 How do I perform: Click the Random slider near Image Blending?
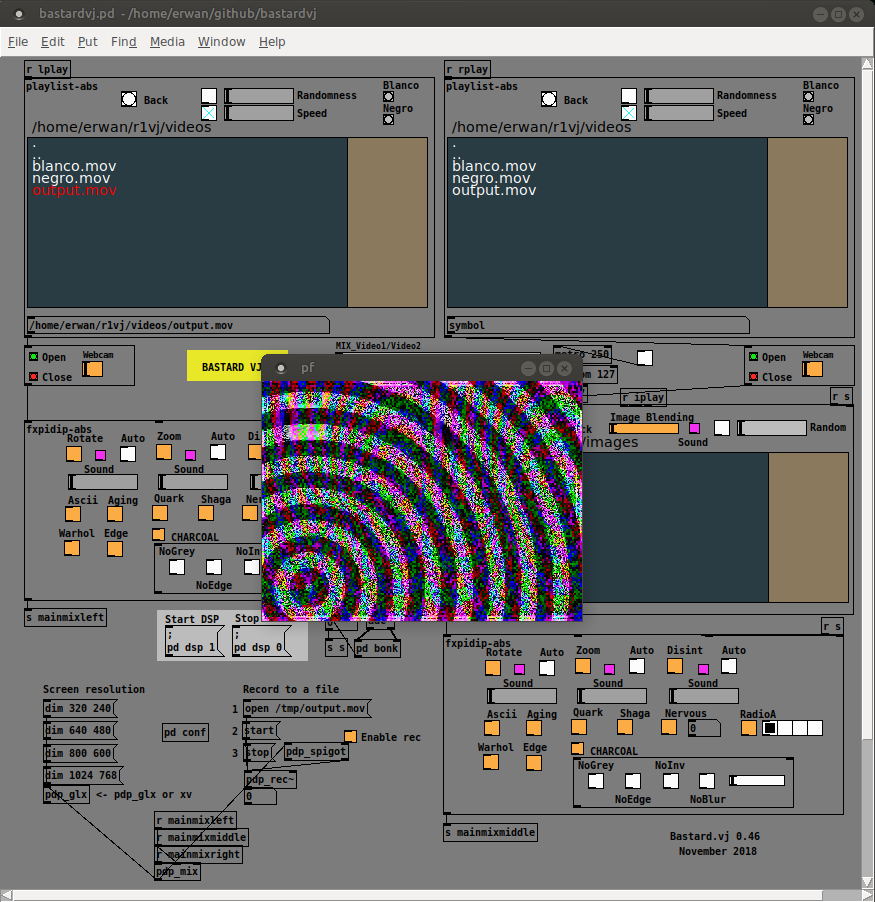772,427
